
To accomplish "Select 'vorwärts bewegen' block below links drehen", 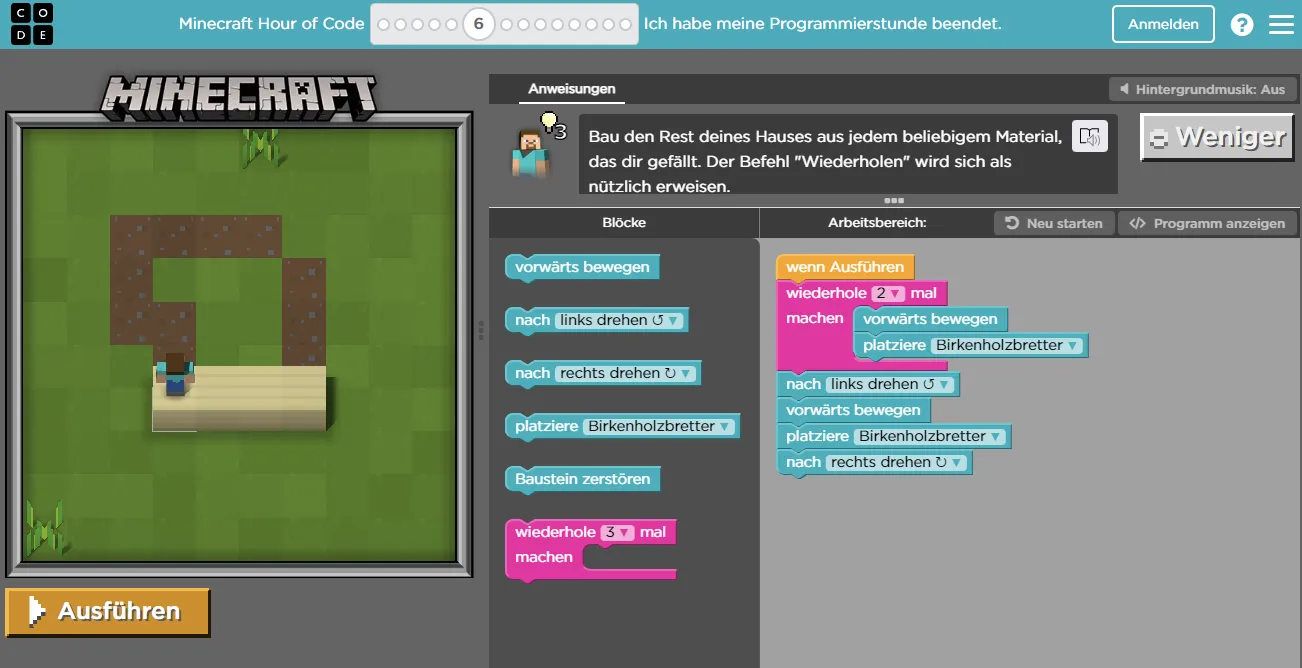I will point(853,410).
